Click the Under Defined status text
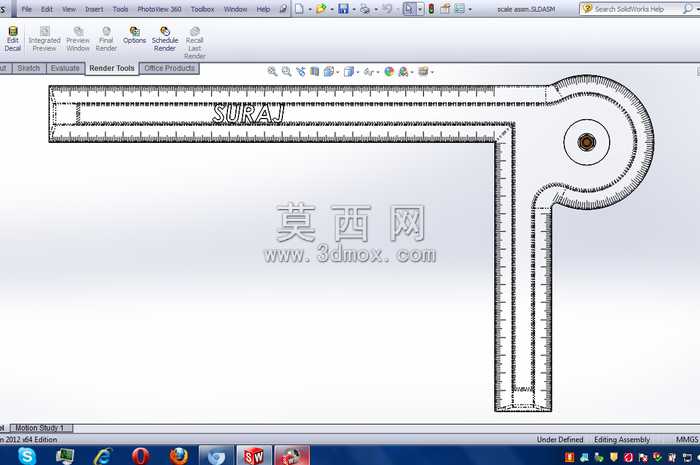This screenshot has height=465, width=700. 560,439
